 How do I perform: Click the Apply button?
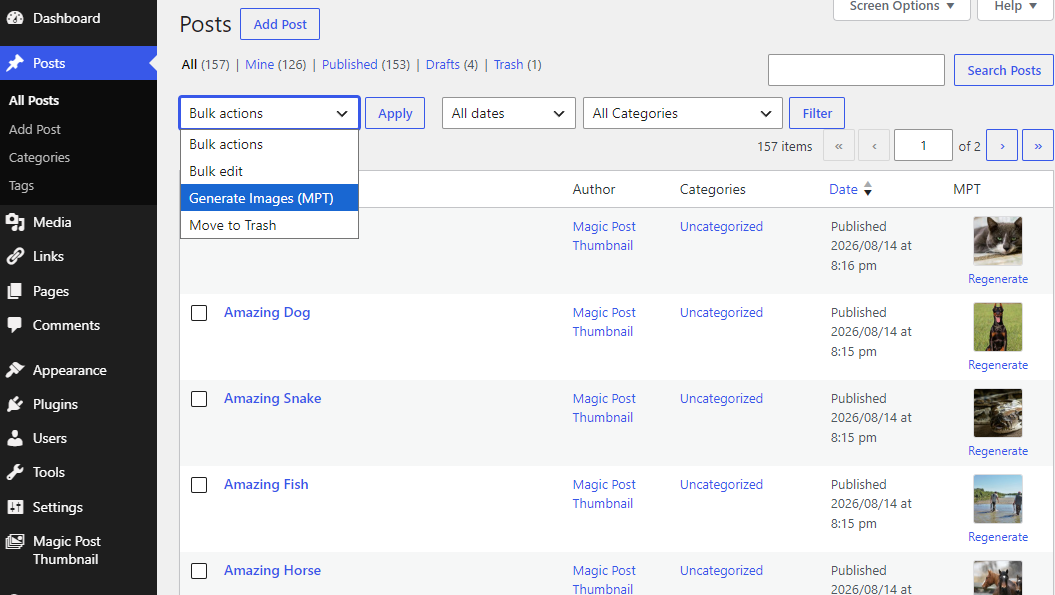click(x=395, y=113)
